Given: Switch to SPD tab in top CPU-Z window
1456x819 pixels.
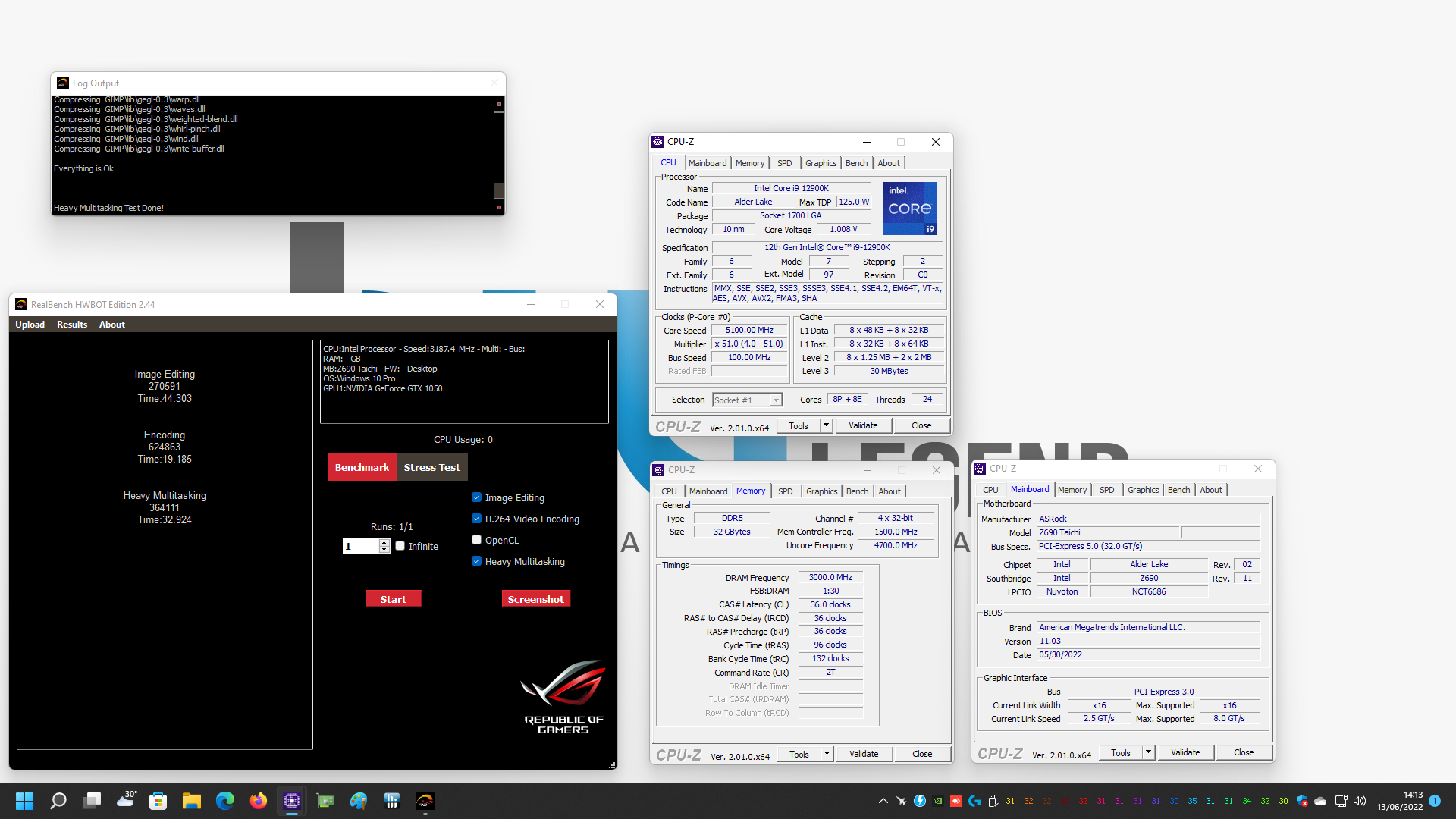Looking at the screenshot, I should [x=785, y=163].
